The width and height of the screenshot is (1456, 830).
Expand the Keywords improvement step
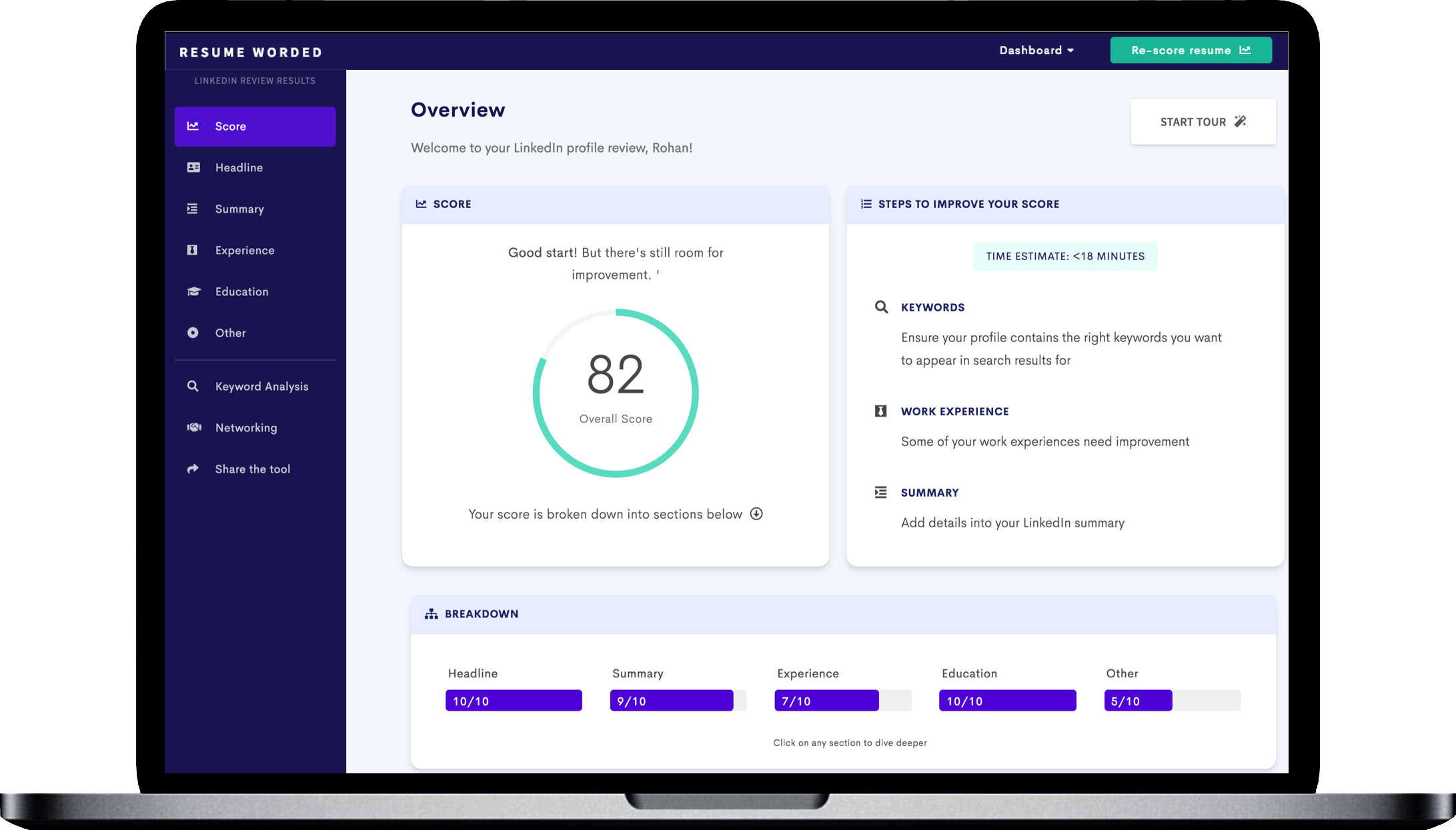coord(931,306)
